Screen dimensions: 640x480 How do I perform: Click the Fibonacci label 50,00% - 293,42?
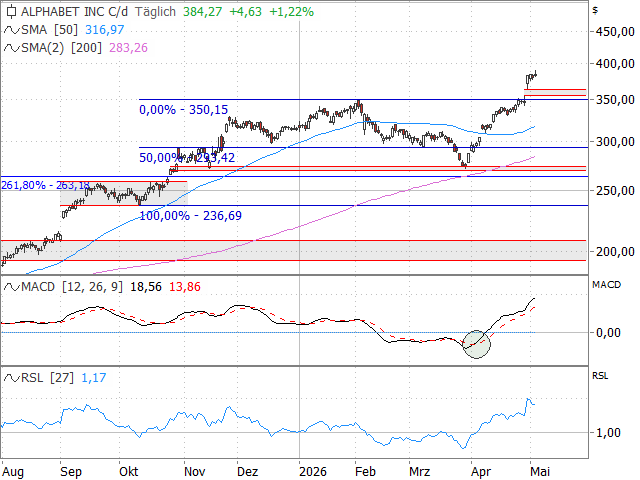pyautogui.click(x=187, y=158)
